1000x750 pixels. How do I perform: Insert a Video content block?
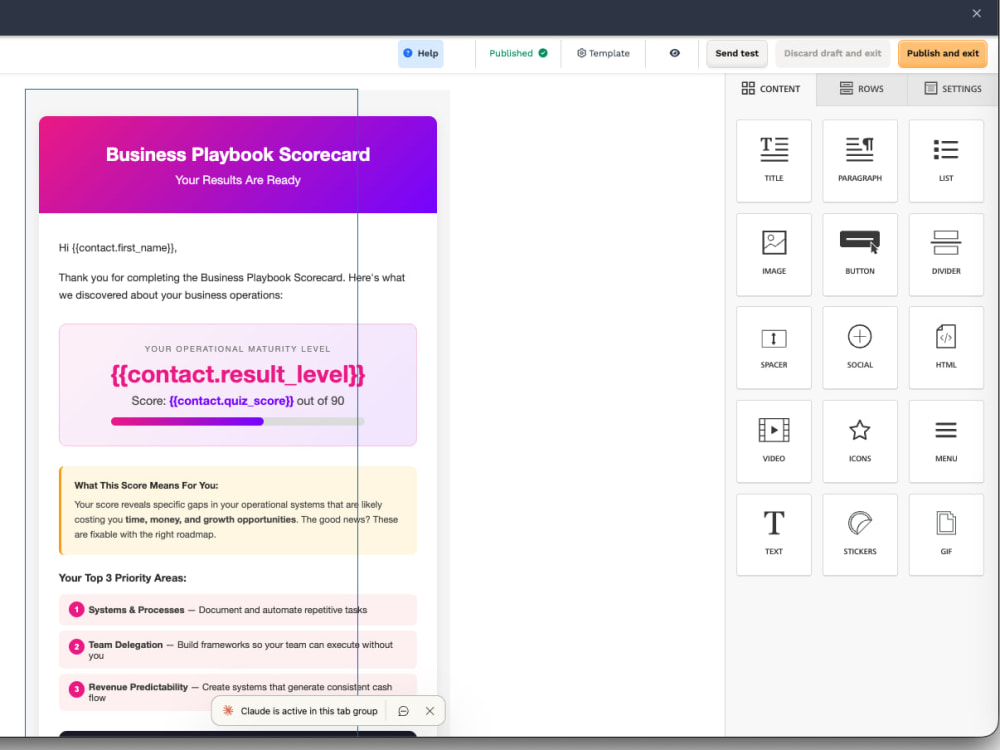tap(774, 441)
